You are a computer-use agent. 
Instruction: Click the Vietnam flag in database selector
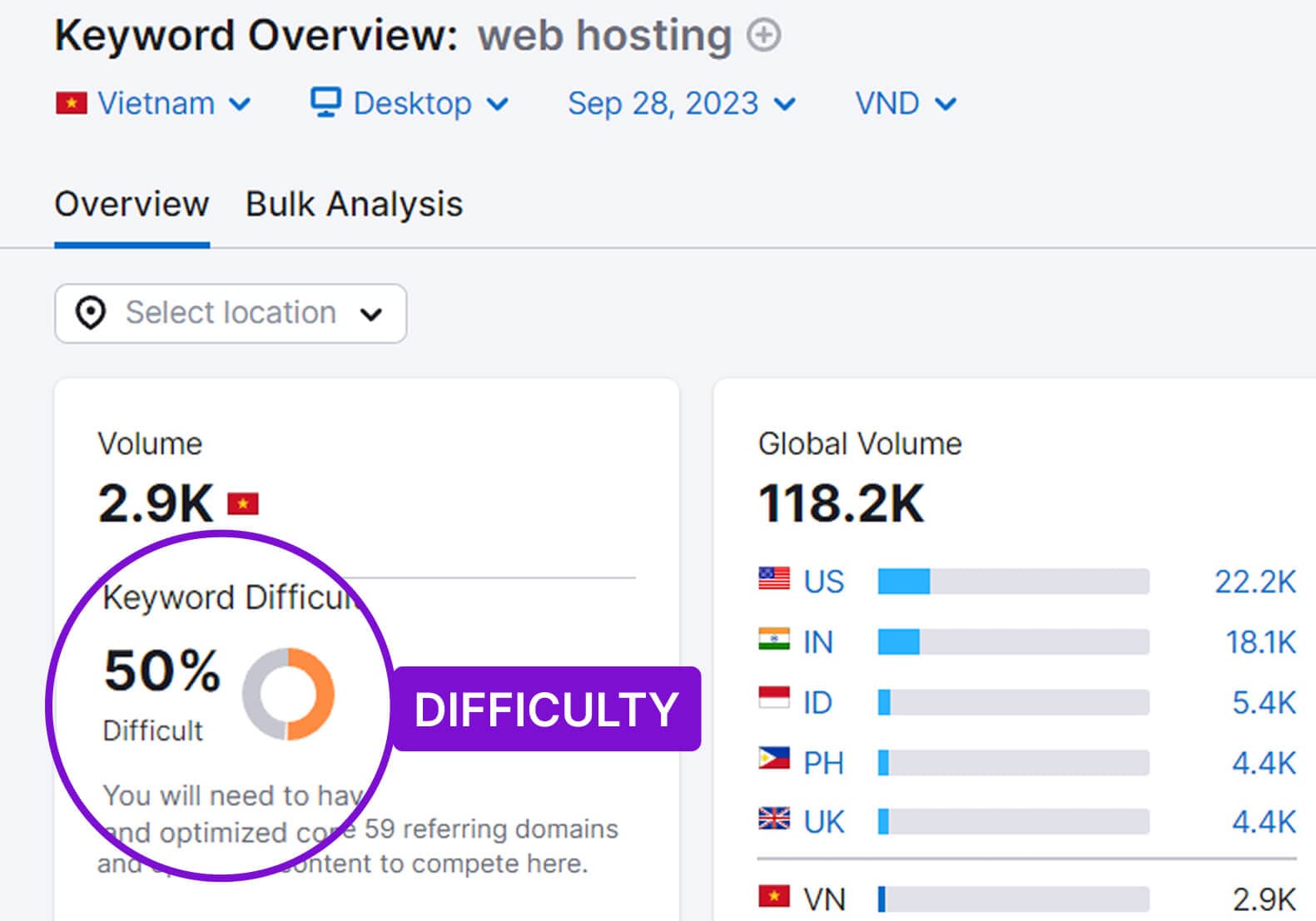pos(72,104)
